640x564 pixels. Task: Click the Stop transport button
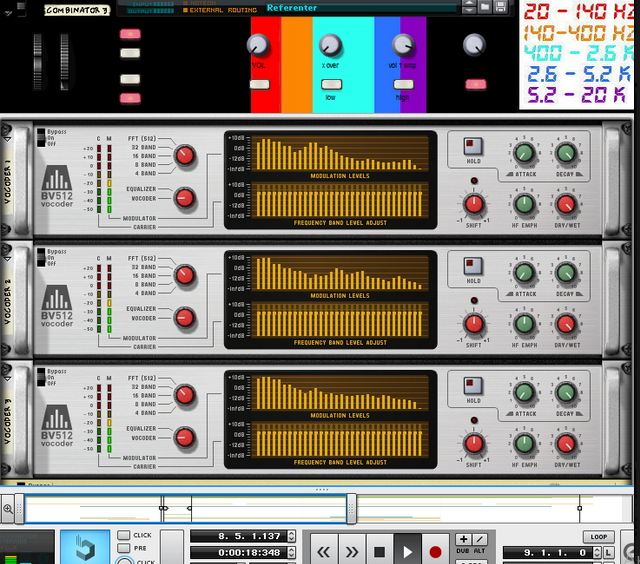(x=380, y=552)
